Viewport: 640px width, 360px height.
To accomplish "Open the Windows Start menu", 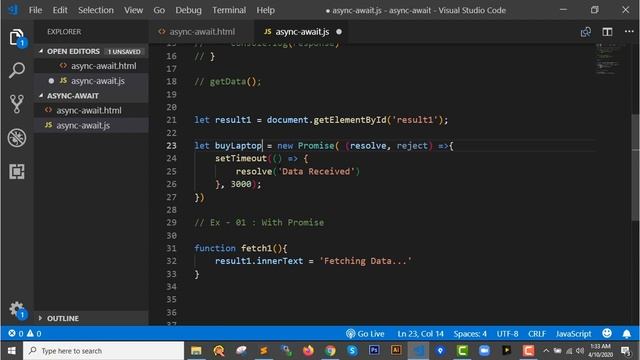I will pyautogui.click(x=12, y=351).
